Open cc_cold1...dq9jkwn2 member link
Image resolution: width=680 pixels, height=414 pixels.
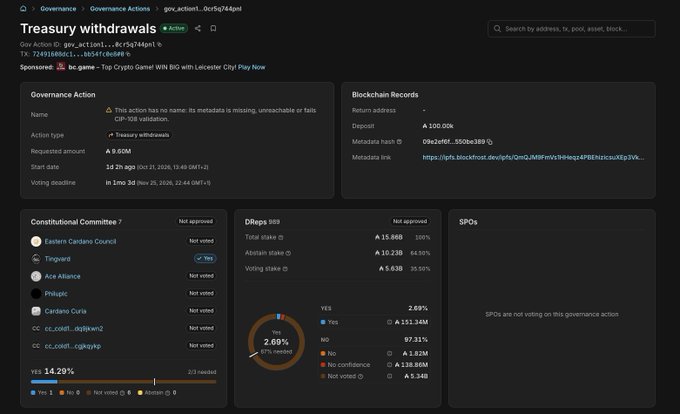(74, 329)
